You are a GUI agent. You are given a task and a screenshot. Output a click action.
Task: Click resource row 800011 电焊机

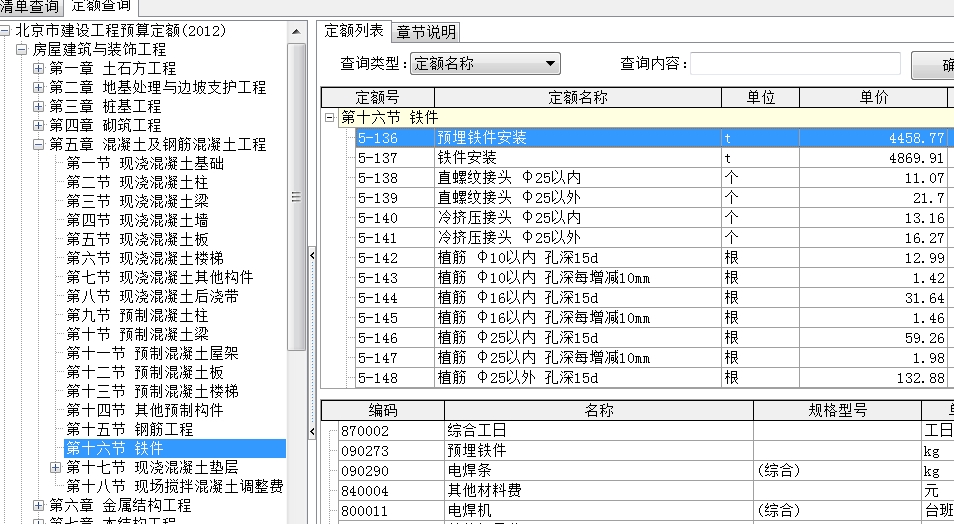tap(646, 511)
